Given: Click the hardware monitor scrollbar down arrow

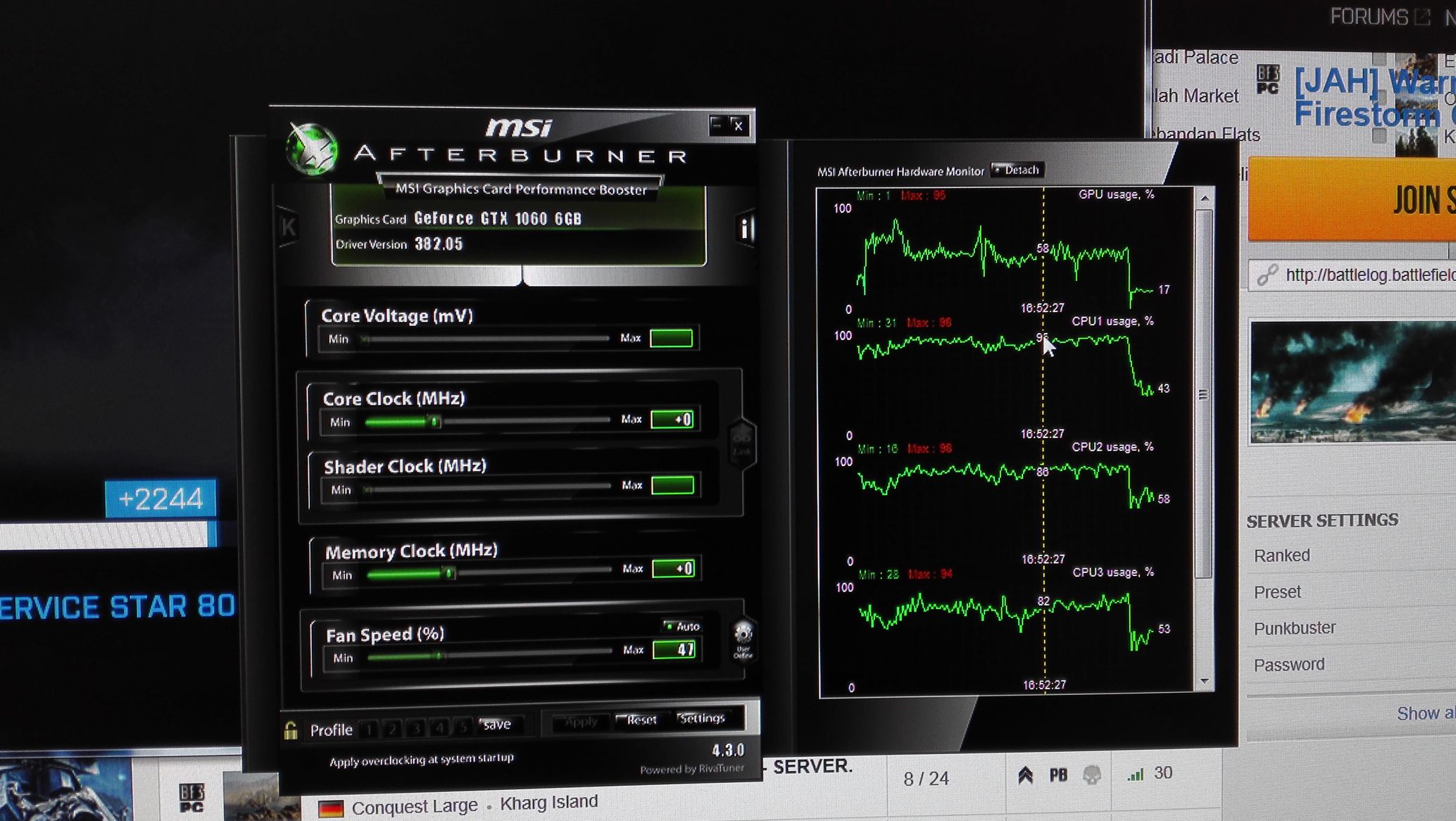Looking at the screenshot, I should click(x=1205, y=681).
